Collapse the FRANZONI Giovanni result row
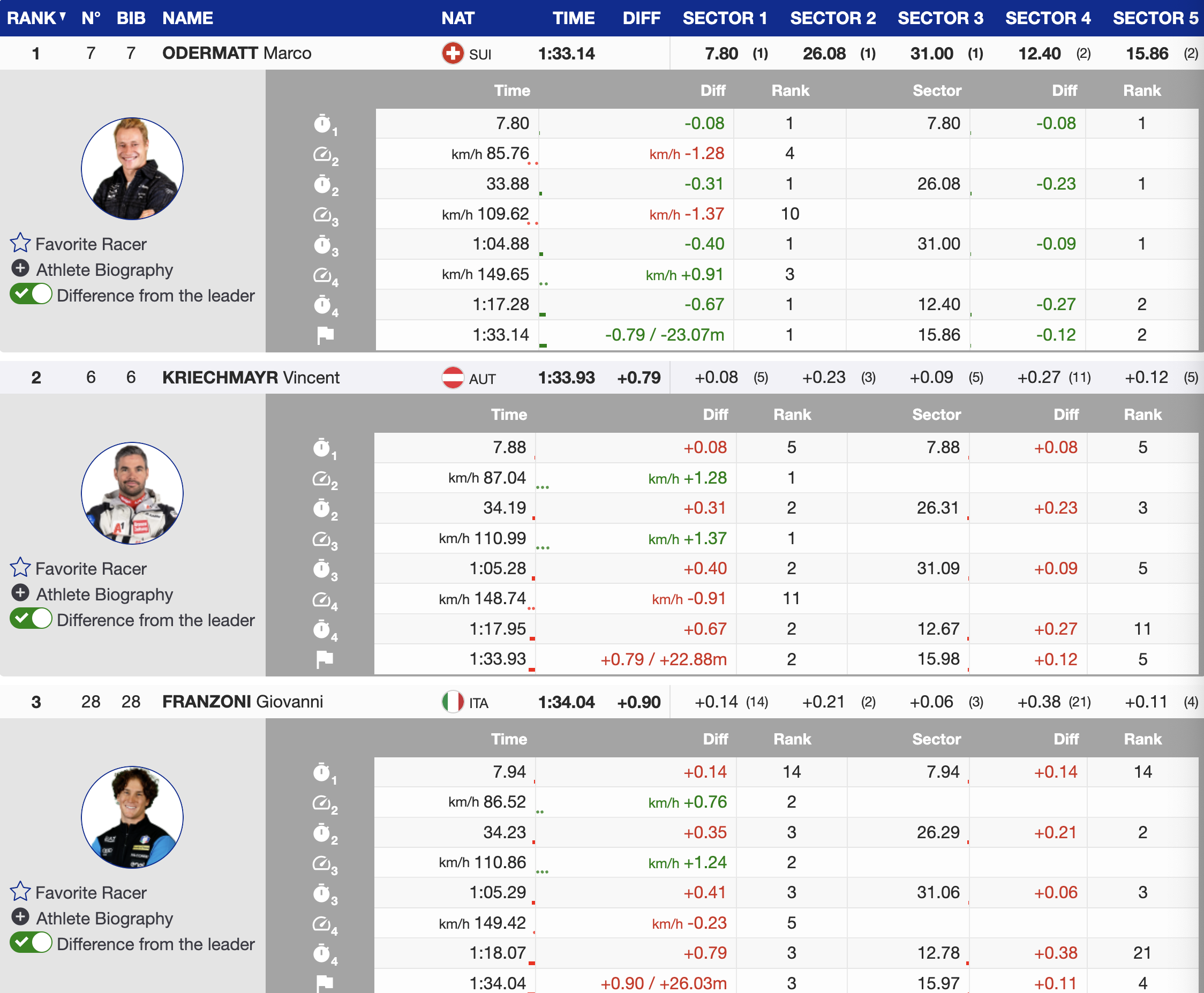Screen dimensions: 1204x993 (x=242, y=702)
